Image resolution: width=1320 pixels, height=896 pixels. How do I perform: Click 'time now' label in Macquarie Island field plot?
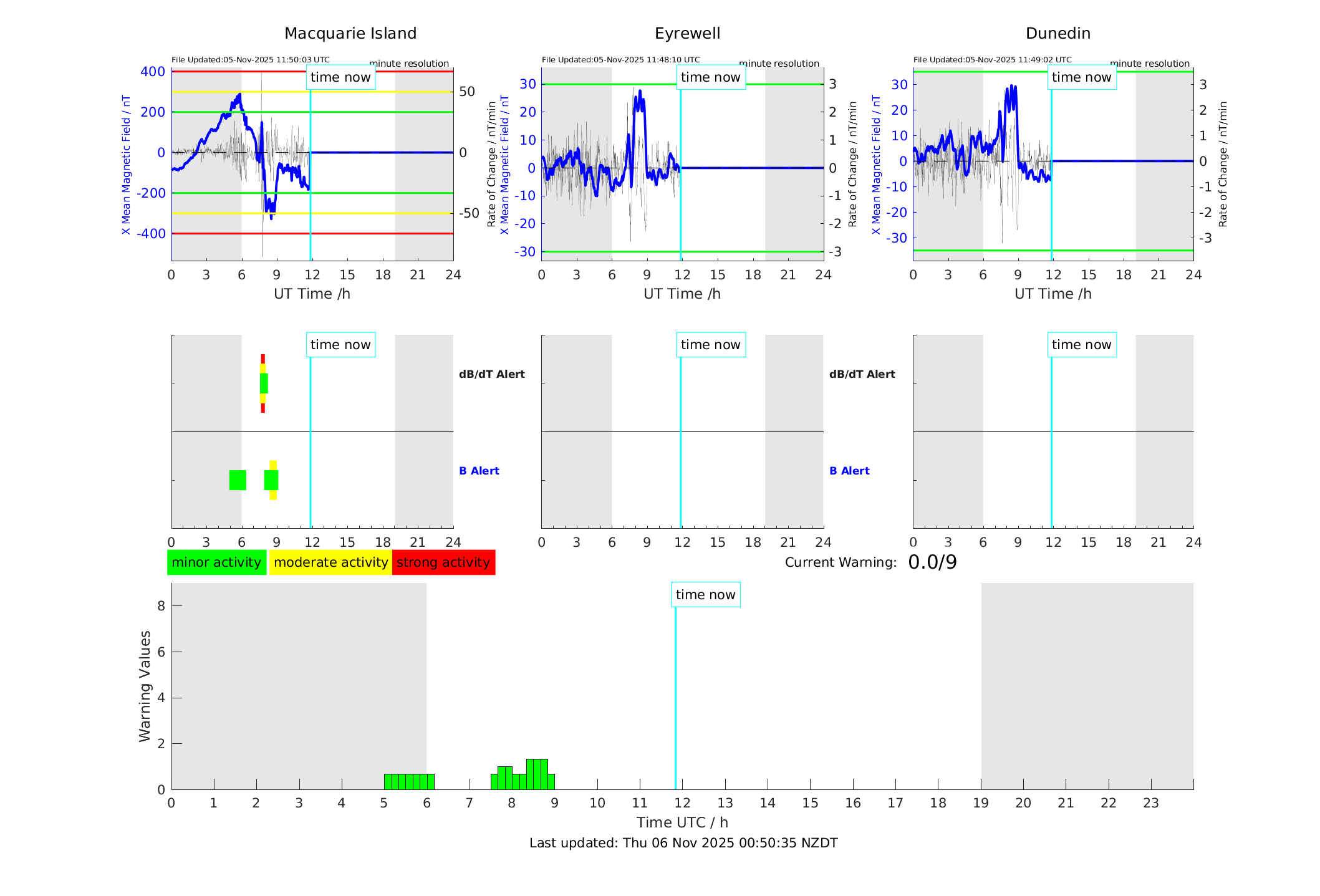pyautogui.click(x=340, y=77)
